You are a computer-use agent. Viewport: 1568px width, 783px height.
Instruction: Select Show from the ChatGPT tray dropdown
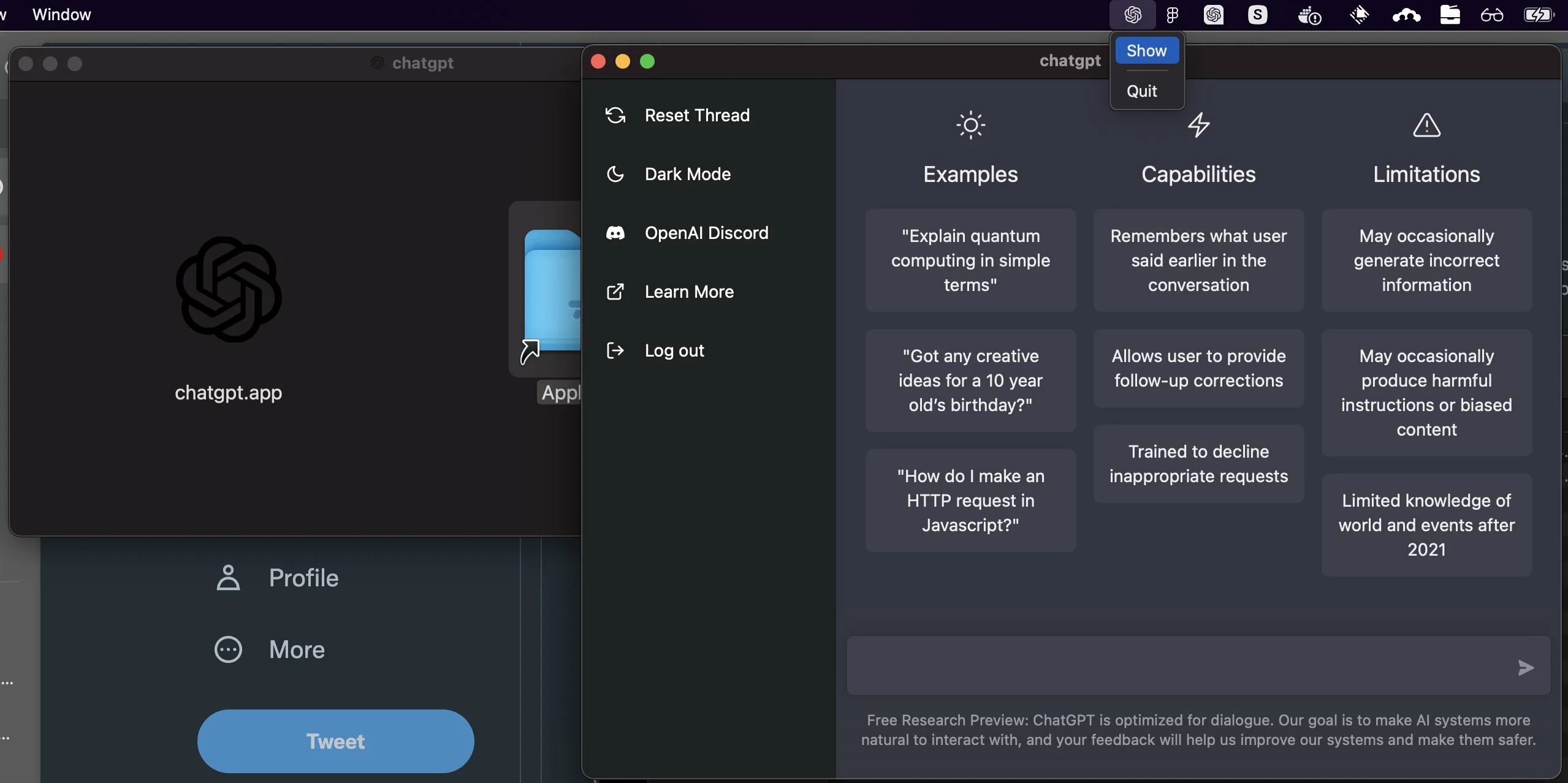(1146, 50)
